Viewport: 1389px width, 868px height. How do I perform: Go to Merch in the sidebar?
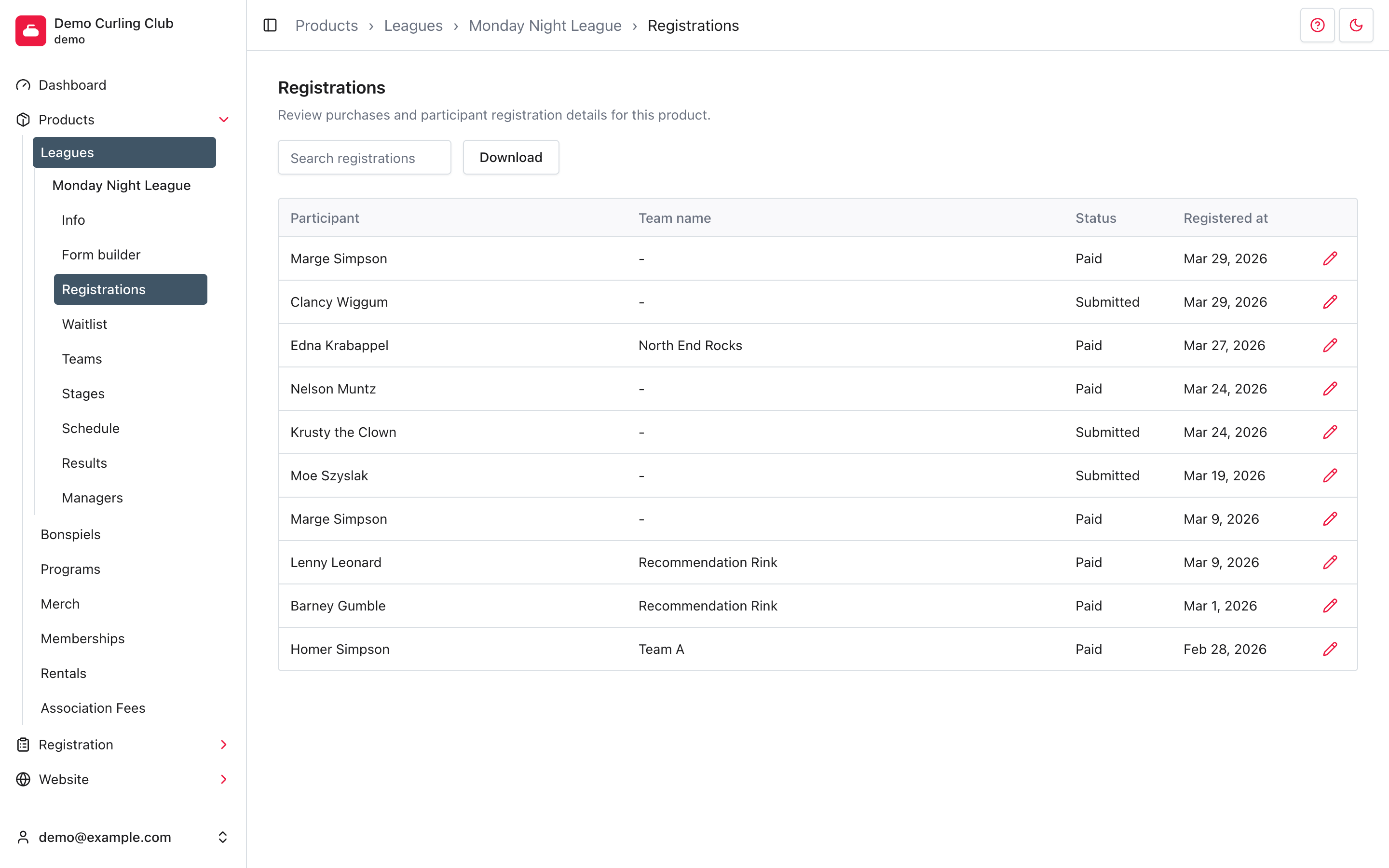(60, 603)
